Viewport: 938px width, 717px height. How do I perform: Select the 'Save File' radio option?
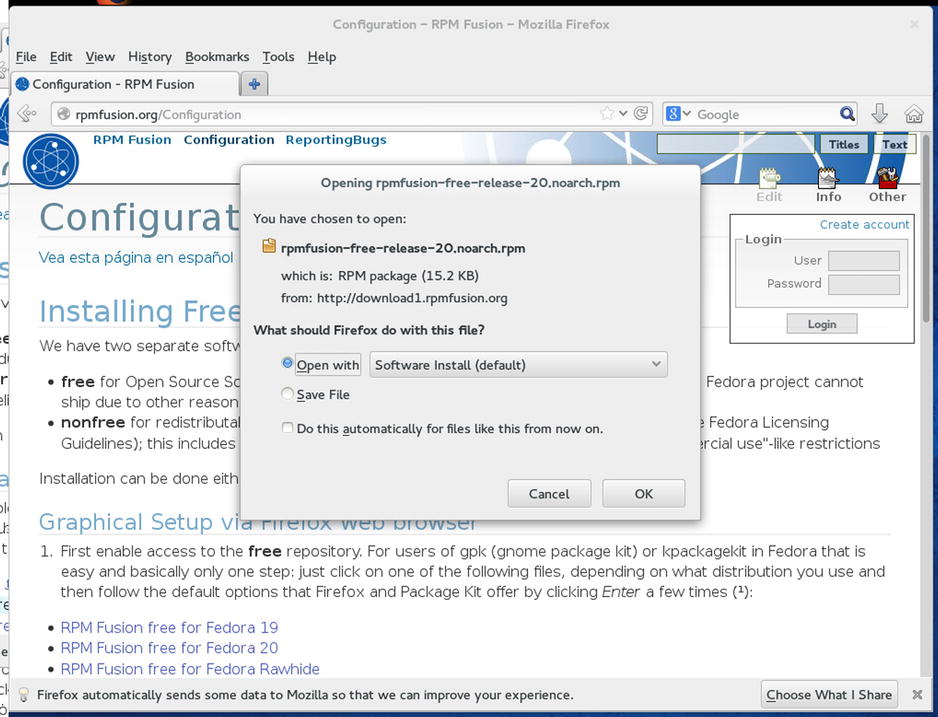point(288,394)
